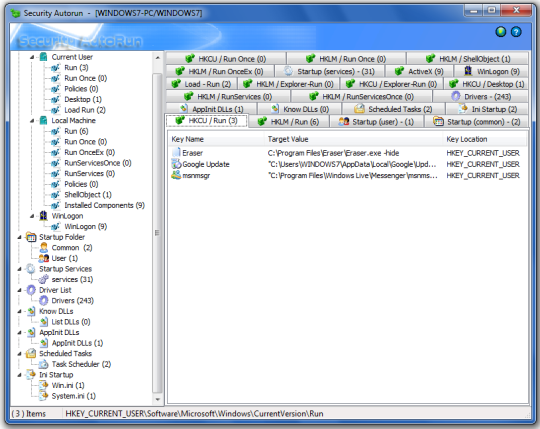The height and width of the screenshot is (429, 540).
Task: Collapse the Scheduled Tasks tree node
Action: pyautogui.click(x=20, y=354)
